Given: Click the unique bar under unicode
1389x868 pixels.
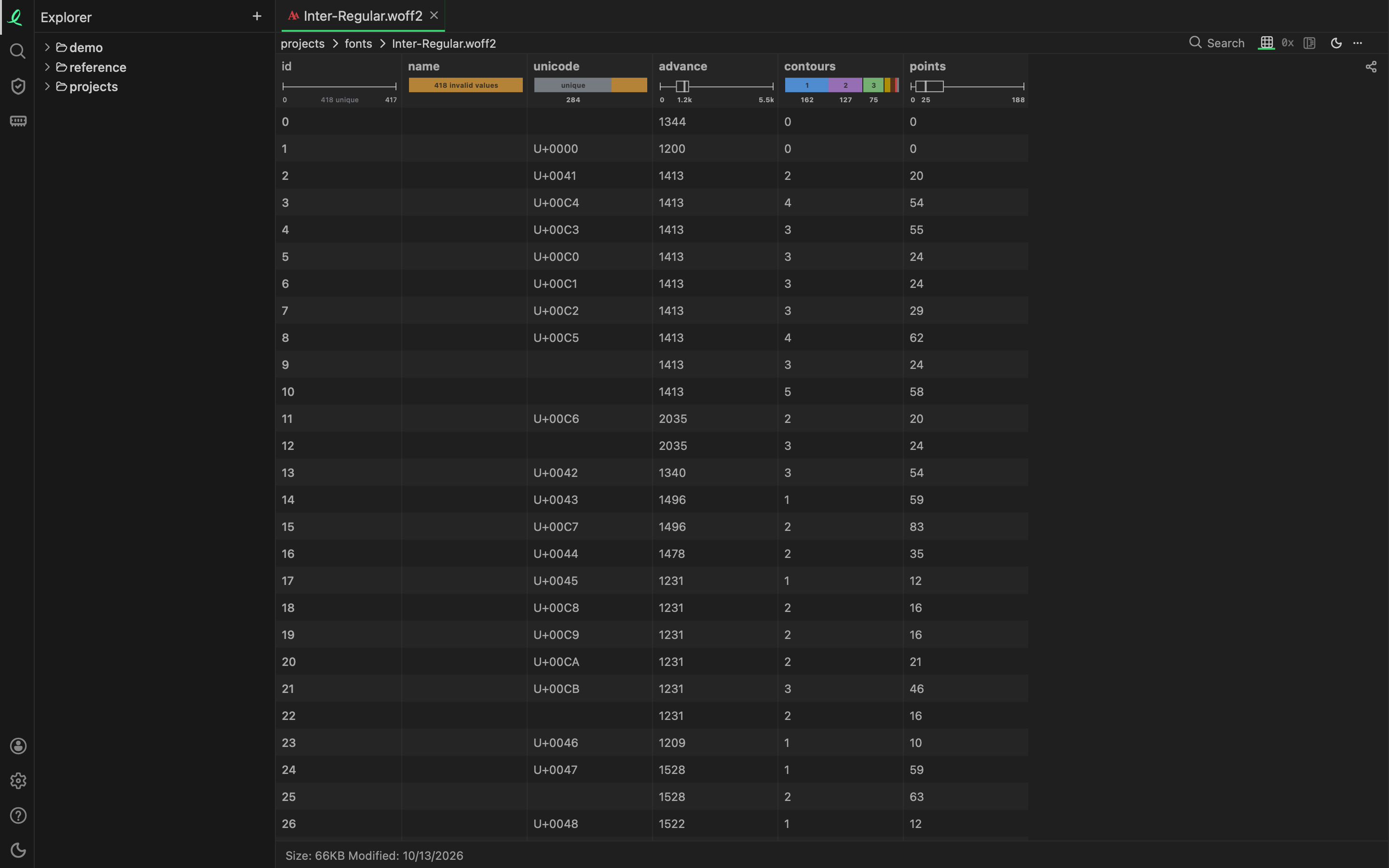Looking at the screenshot, I should [573, 85].
